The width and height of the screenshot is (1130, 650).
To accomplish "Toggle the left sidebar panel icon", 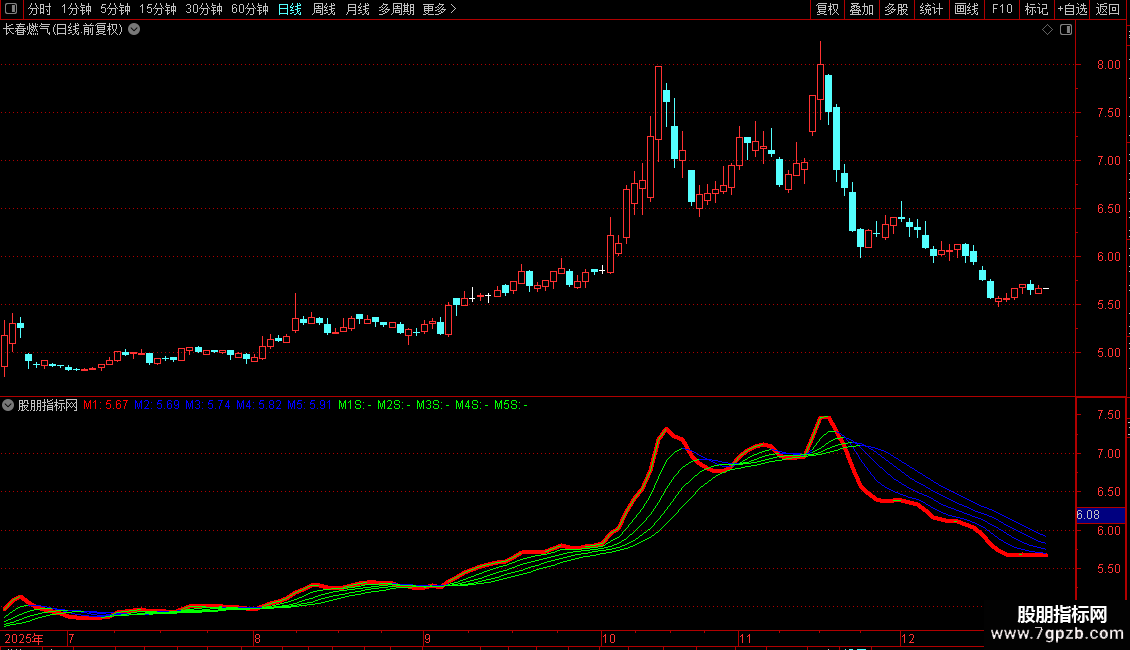I will pyautogui.click(x=11, y=9).
